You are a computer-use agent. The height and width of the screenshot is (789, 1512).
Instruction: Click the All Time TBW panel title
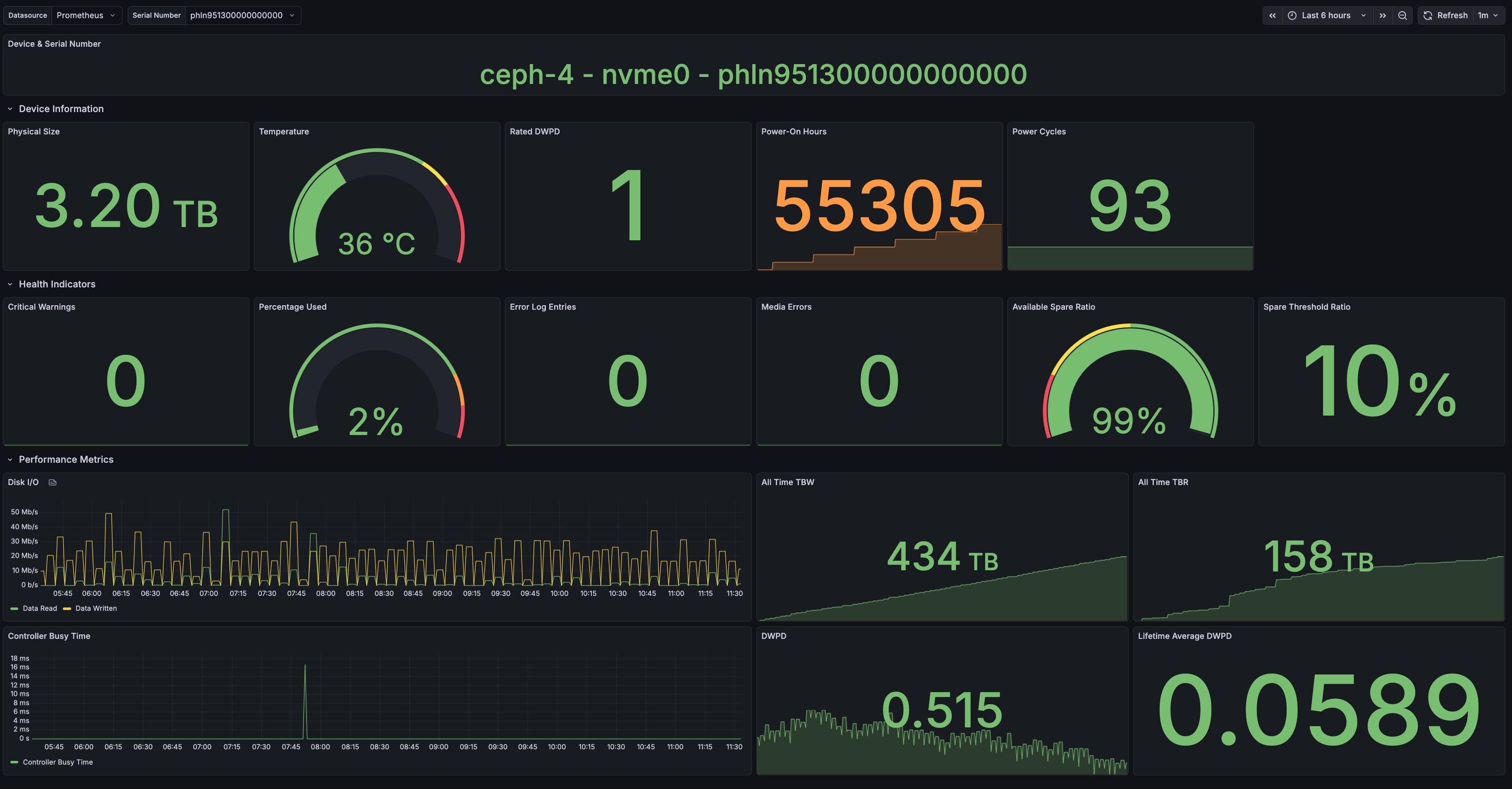click(788, 483)
